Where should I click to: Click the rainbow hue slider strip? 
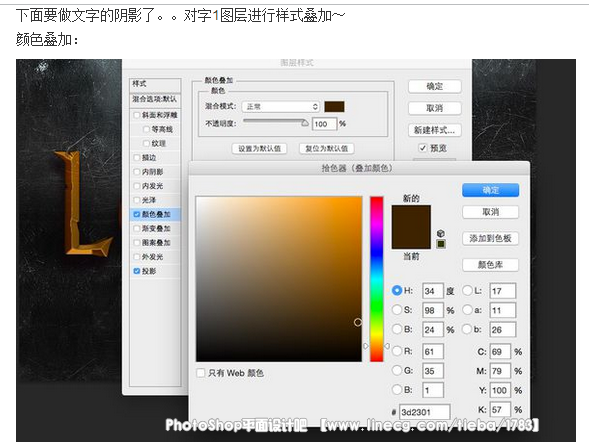pyautogui.click(x=376, y=279)
